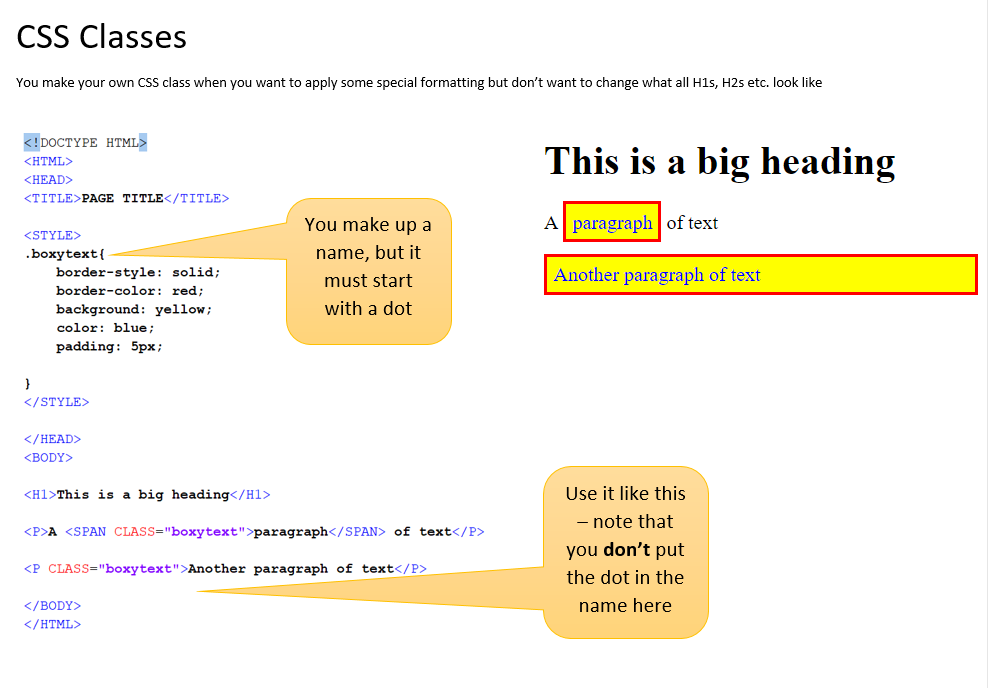Select the closing </STYLE> tag
This screenshot has width=988, height=688.
[56, 402]
